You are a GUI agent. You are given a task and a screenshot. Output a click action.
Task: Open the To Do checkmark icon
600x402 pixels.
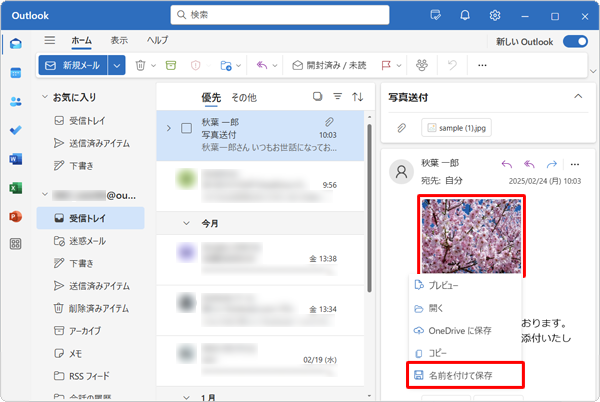click(x=16, y=130)
